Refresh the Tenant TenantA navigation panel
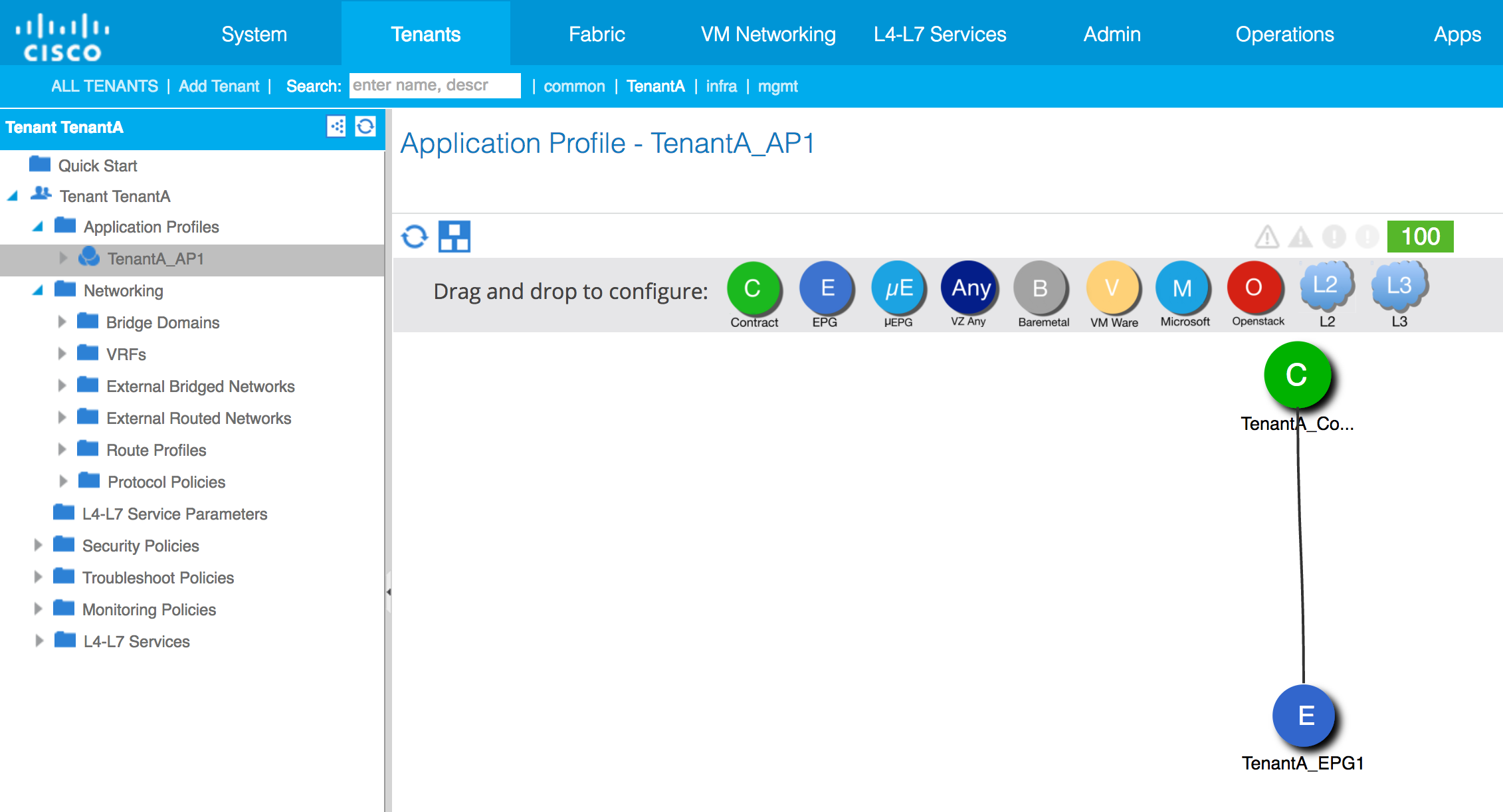Image resolution: width=1503 pixels, height=812 pixels. pos(365,126)
